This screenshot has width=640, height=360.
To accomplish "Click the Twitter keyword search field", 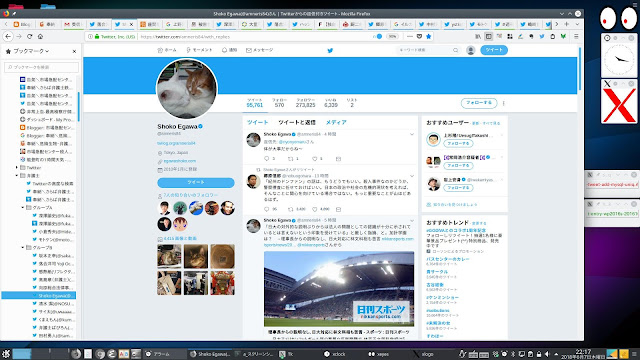I will pos(428,50).
